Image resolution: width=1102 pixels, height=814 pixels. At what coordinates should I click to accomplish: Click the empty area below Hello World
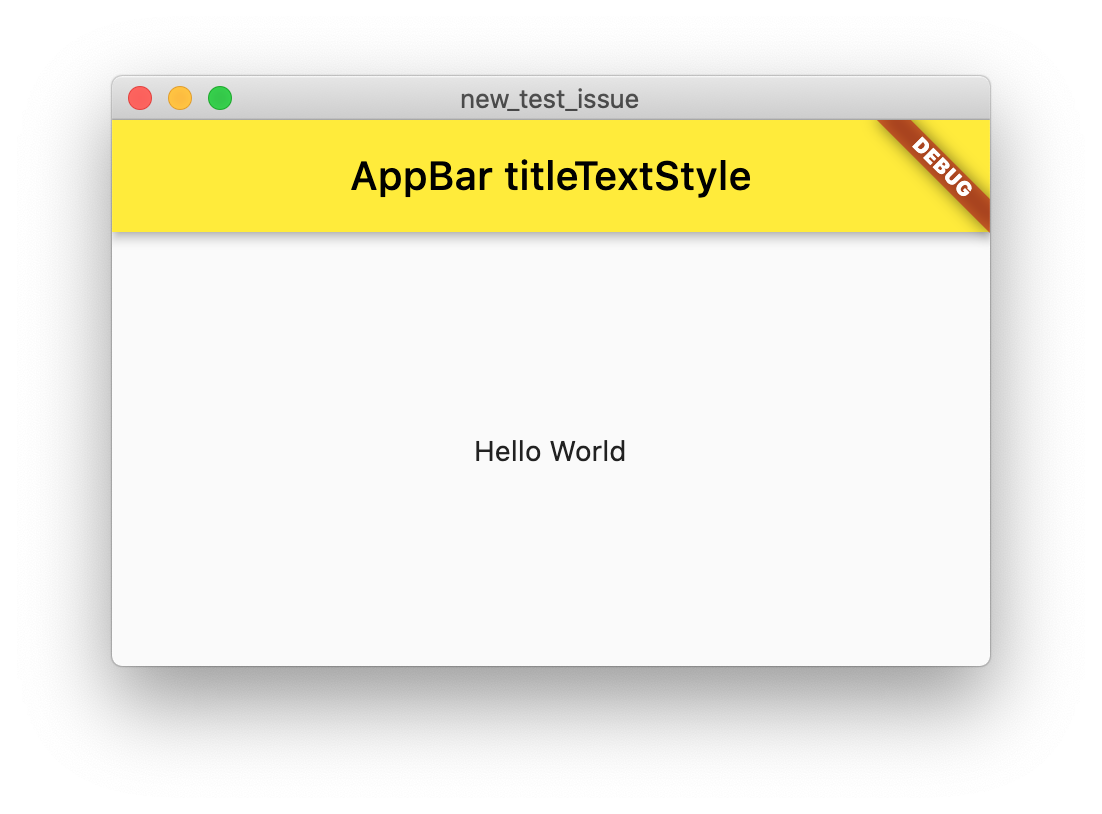coord(551,570)
